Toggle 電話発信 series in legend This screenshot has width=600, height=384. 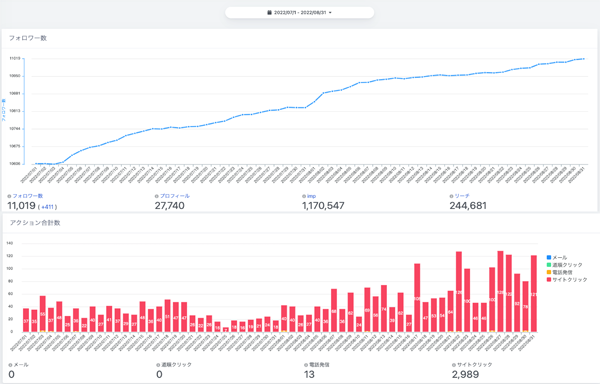tap(560, 272)
